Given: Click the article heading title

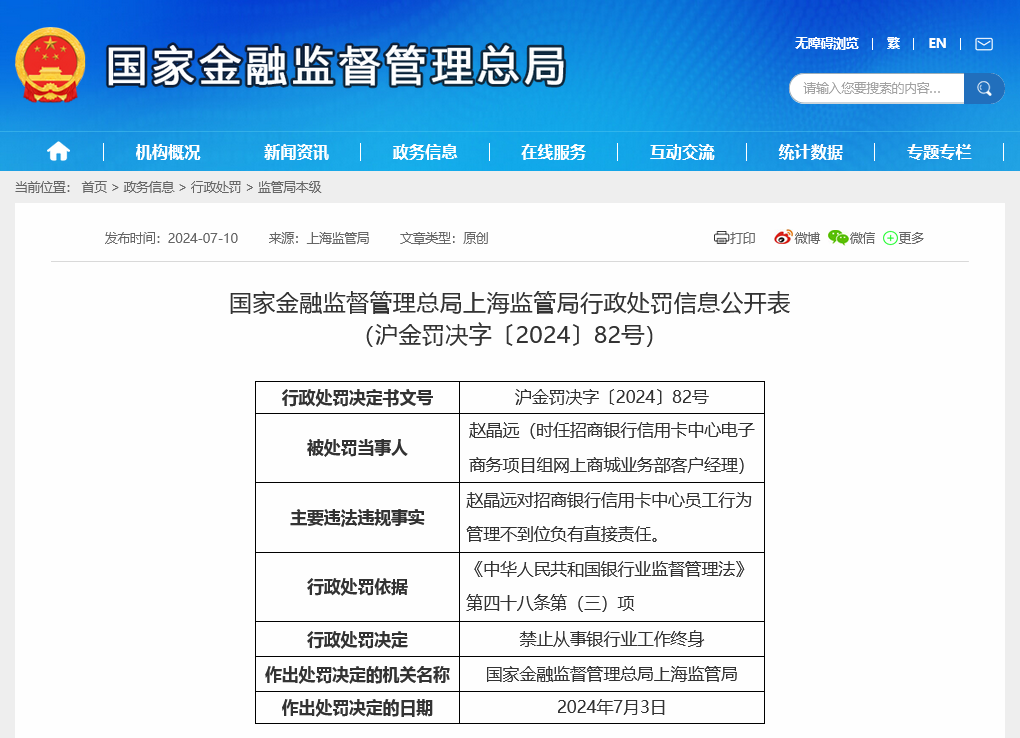Looking at the screenshot, I should pos(509,319).
